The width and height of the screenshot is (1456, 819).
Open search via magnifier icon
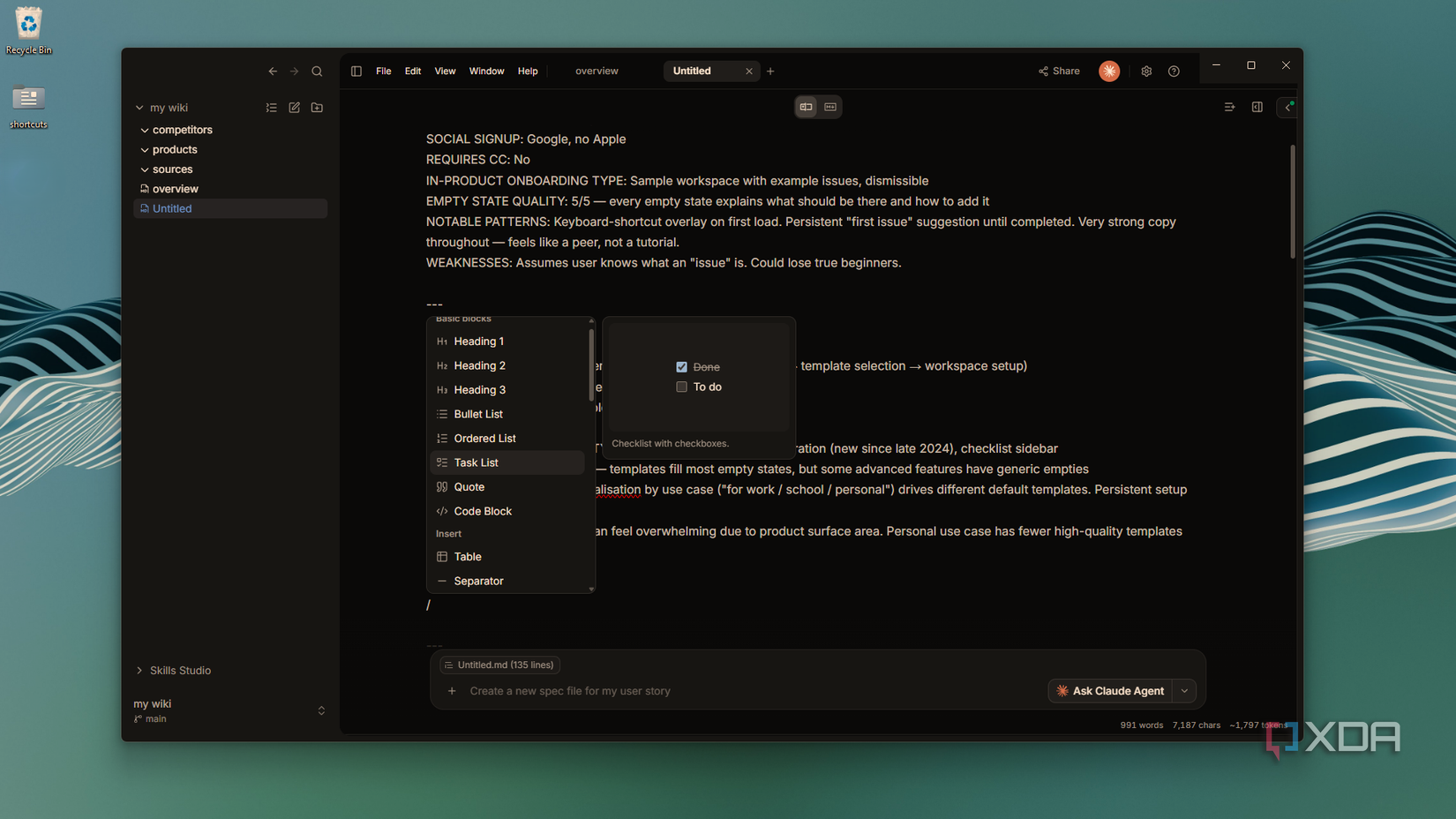(317, 71)
